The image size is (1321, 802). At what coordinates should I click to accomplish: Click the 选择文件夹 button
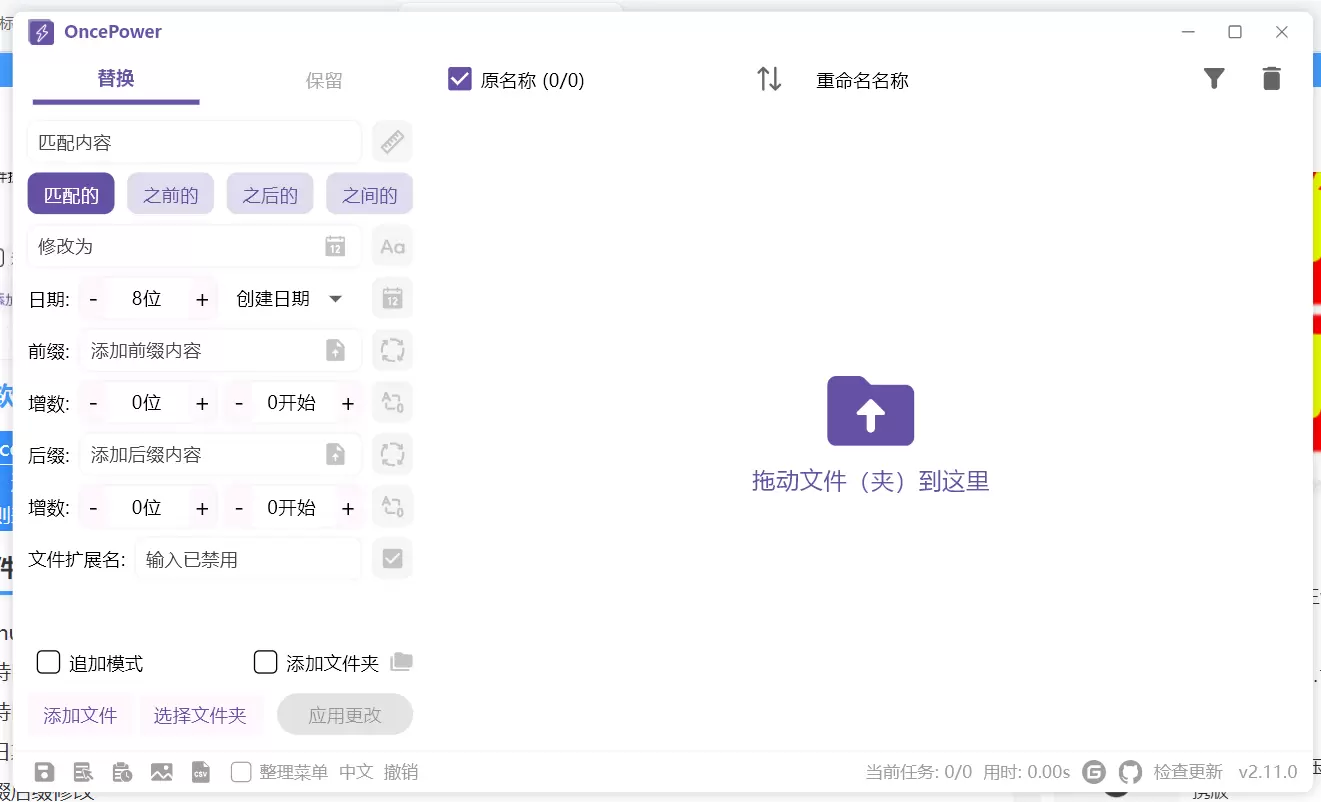(x=200, y=715)
